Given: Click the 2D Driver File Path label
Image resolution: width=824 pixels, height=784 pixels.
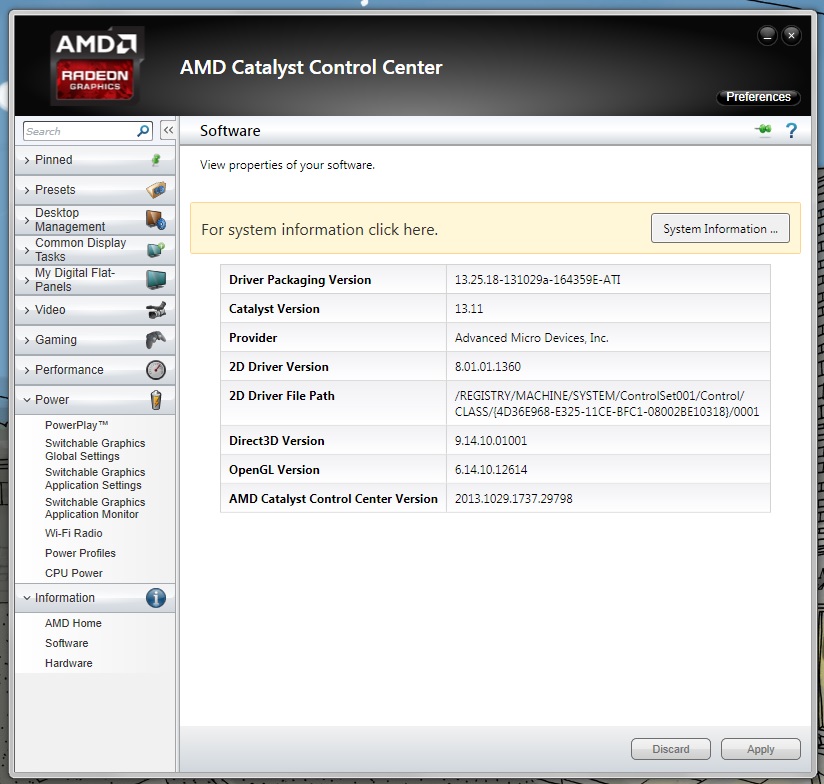Looking at the screenshot, I should pos(282,396).
